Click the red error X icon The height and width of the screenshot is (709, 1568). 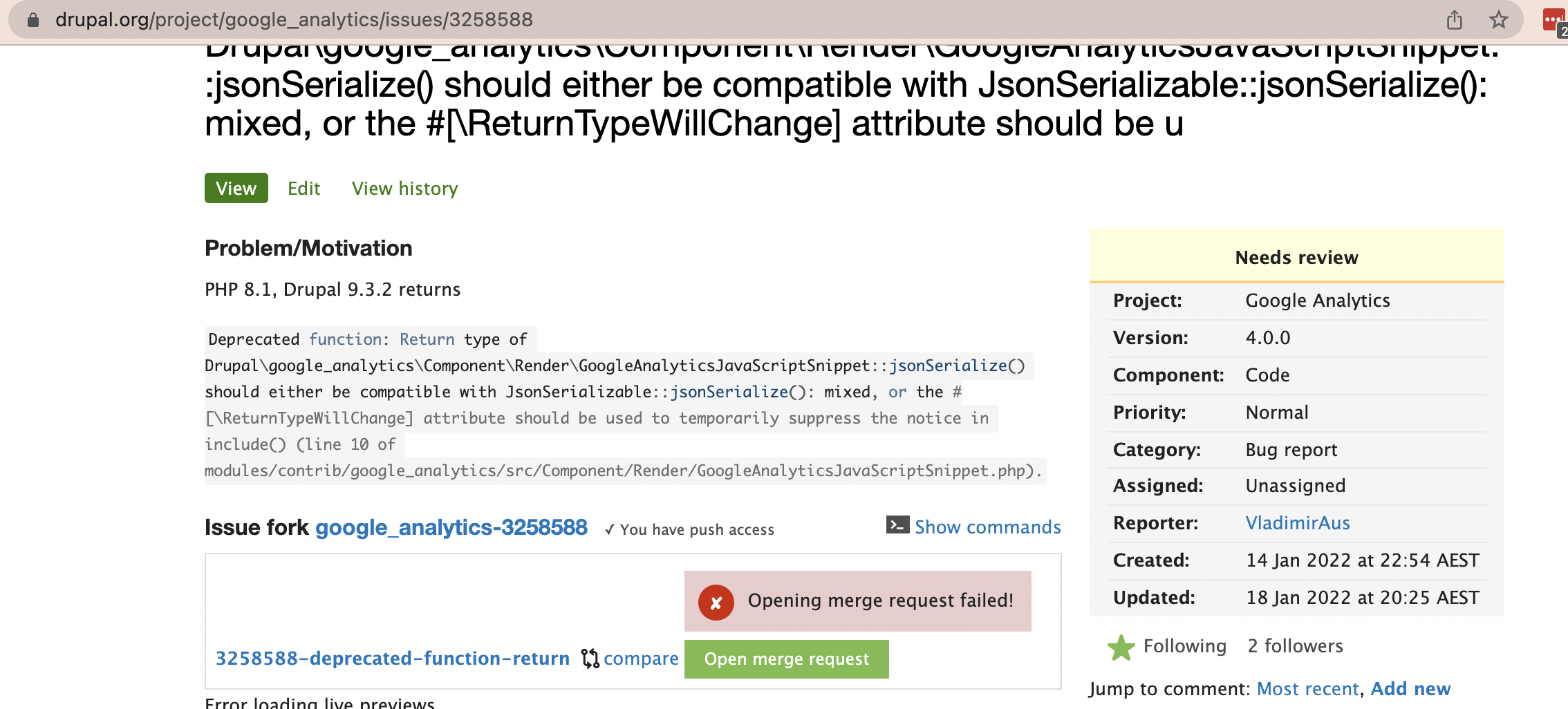[x=716, y=603]
